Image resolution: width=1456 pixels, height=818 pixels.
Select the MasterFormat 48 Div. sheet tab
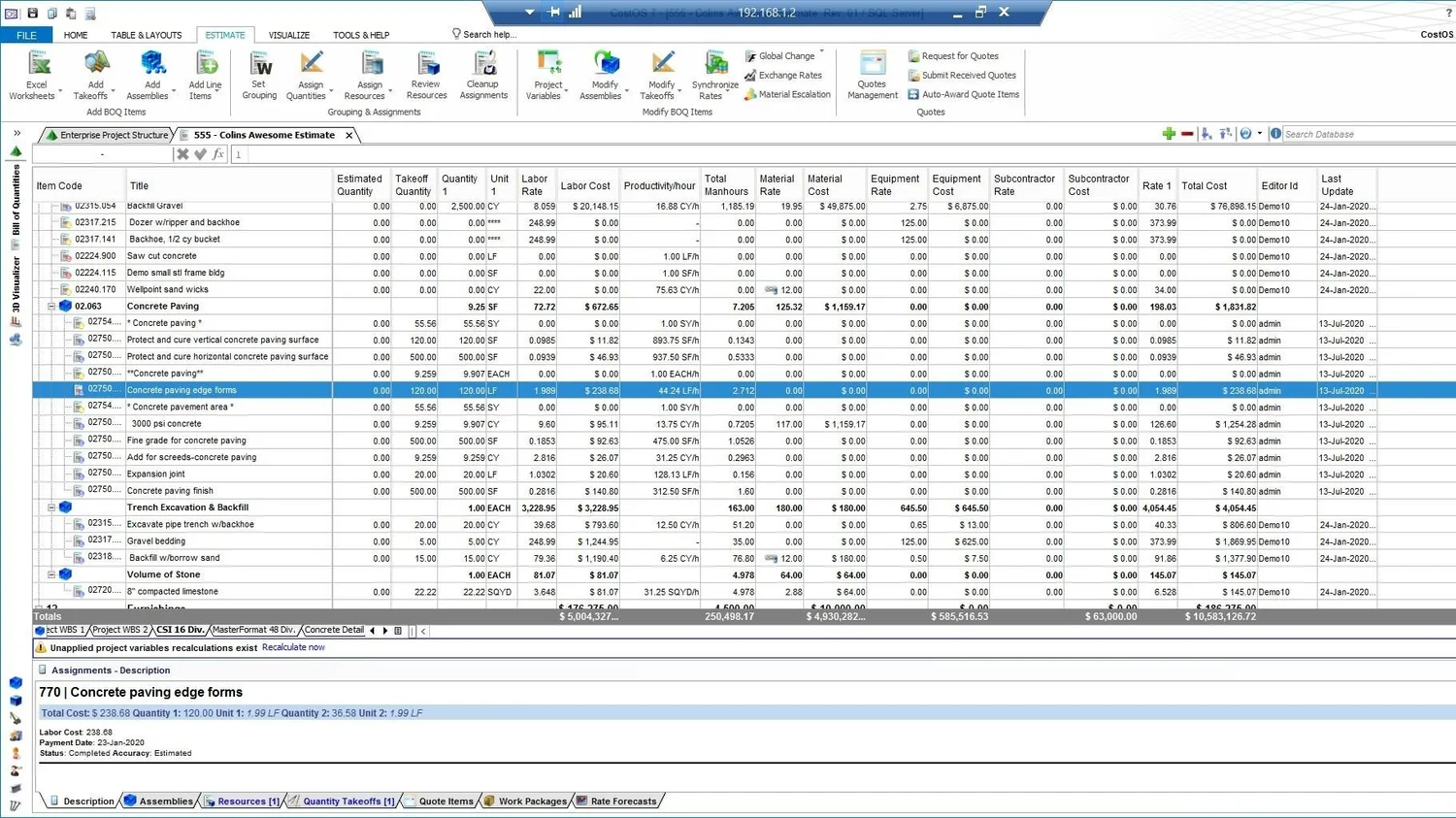click(x=253, y=630)
